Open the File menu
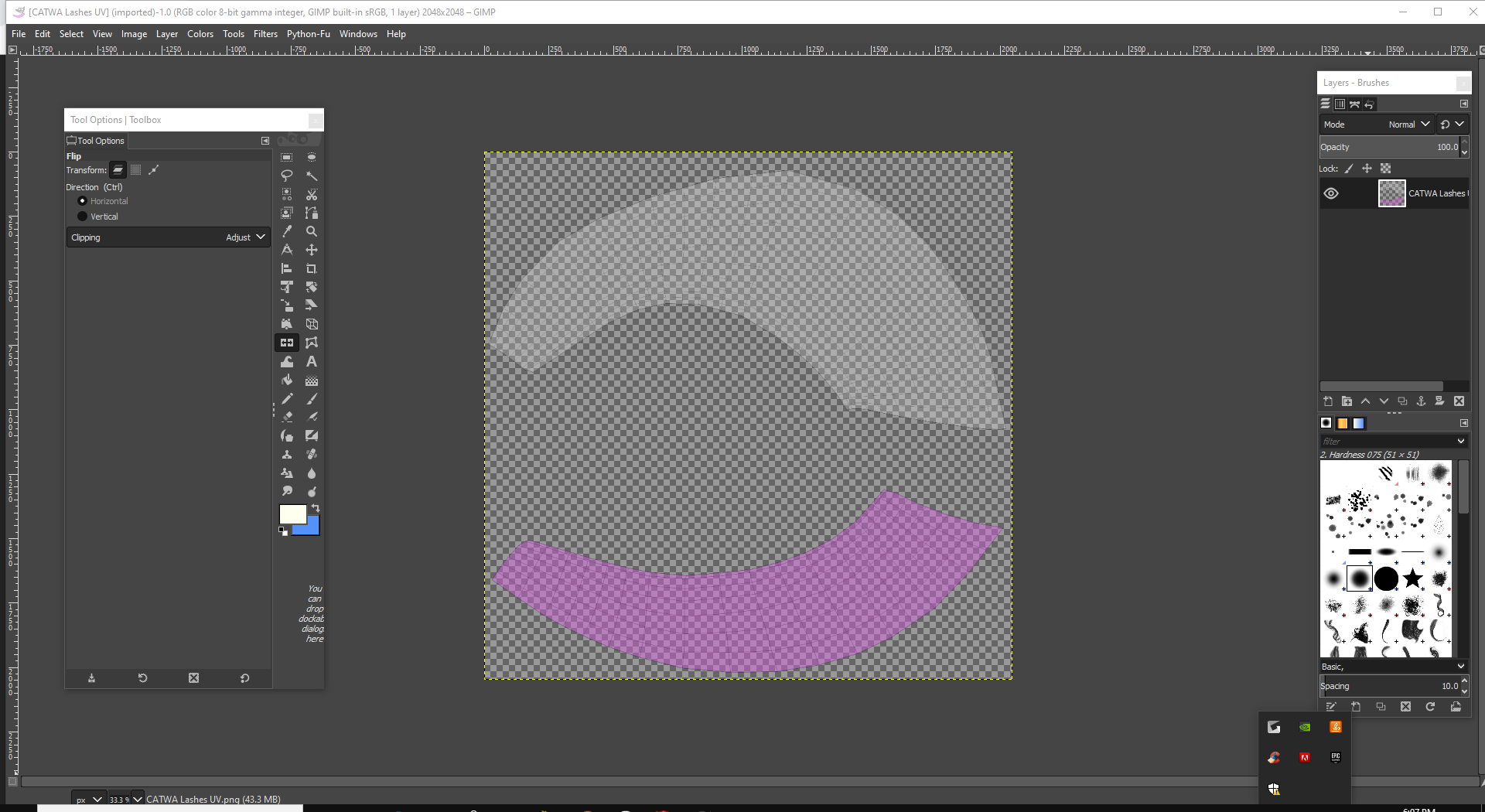 pos(19,34)
